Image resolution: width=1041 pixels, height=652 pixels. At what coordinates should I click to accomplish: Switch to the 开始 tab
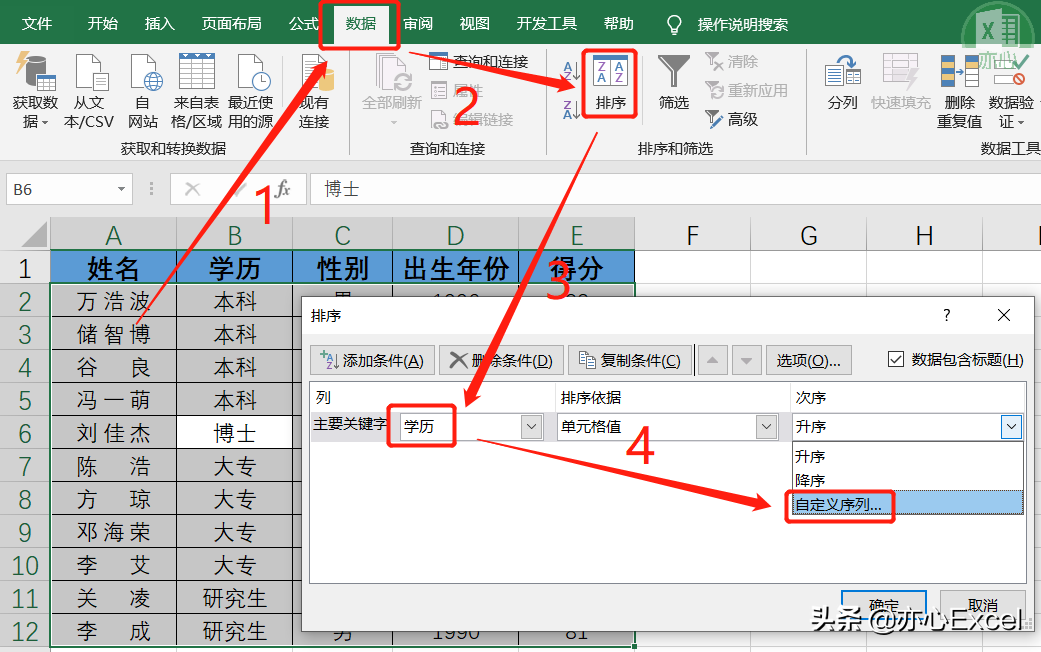[x=103, y=24]
